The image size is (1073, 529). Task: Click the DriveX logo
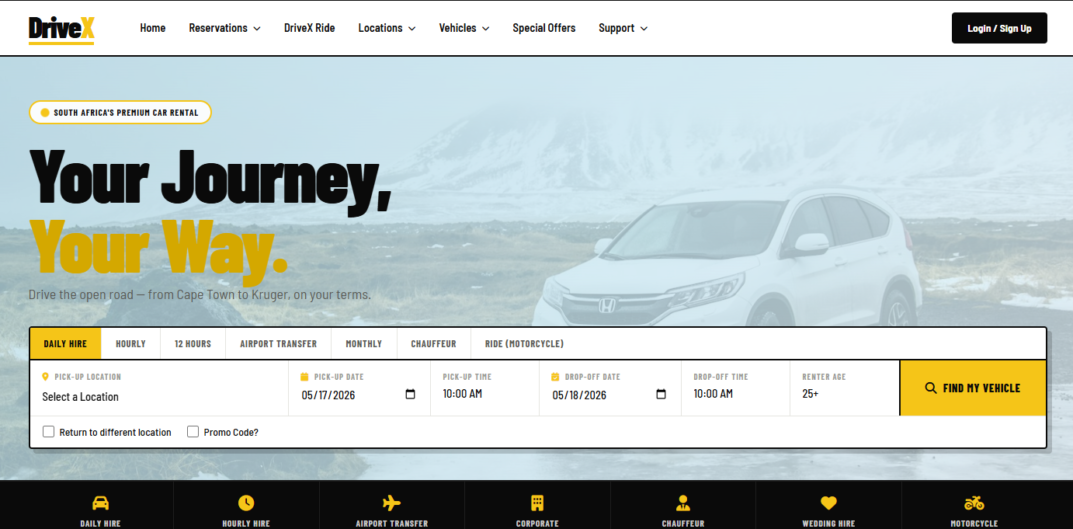(x=61, y=29)
